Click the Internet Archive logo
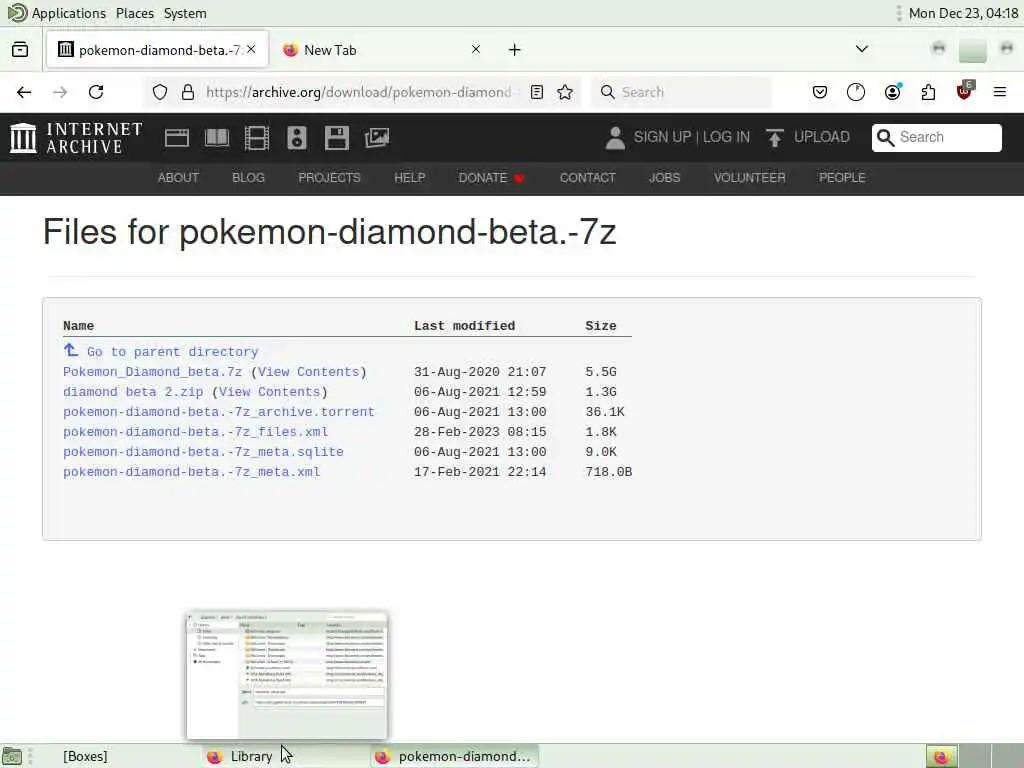 [x=76, y=138]
